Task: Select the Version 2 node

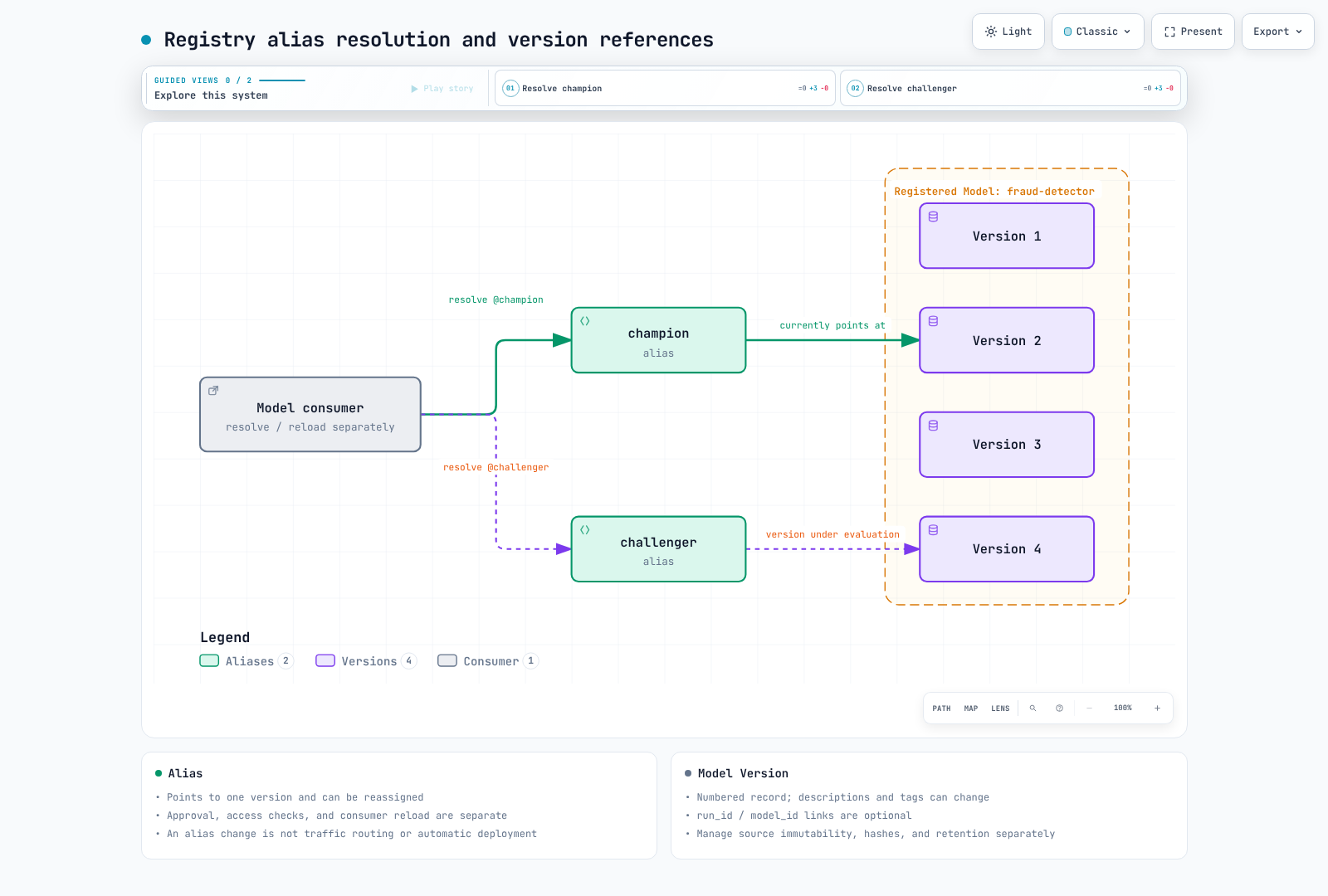Action: click(x=1007, y=340)
